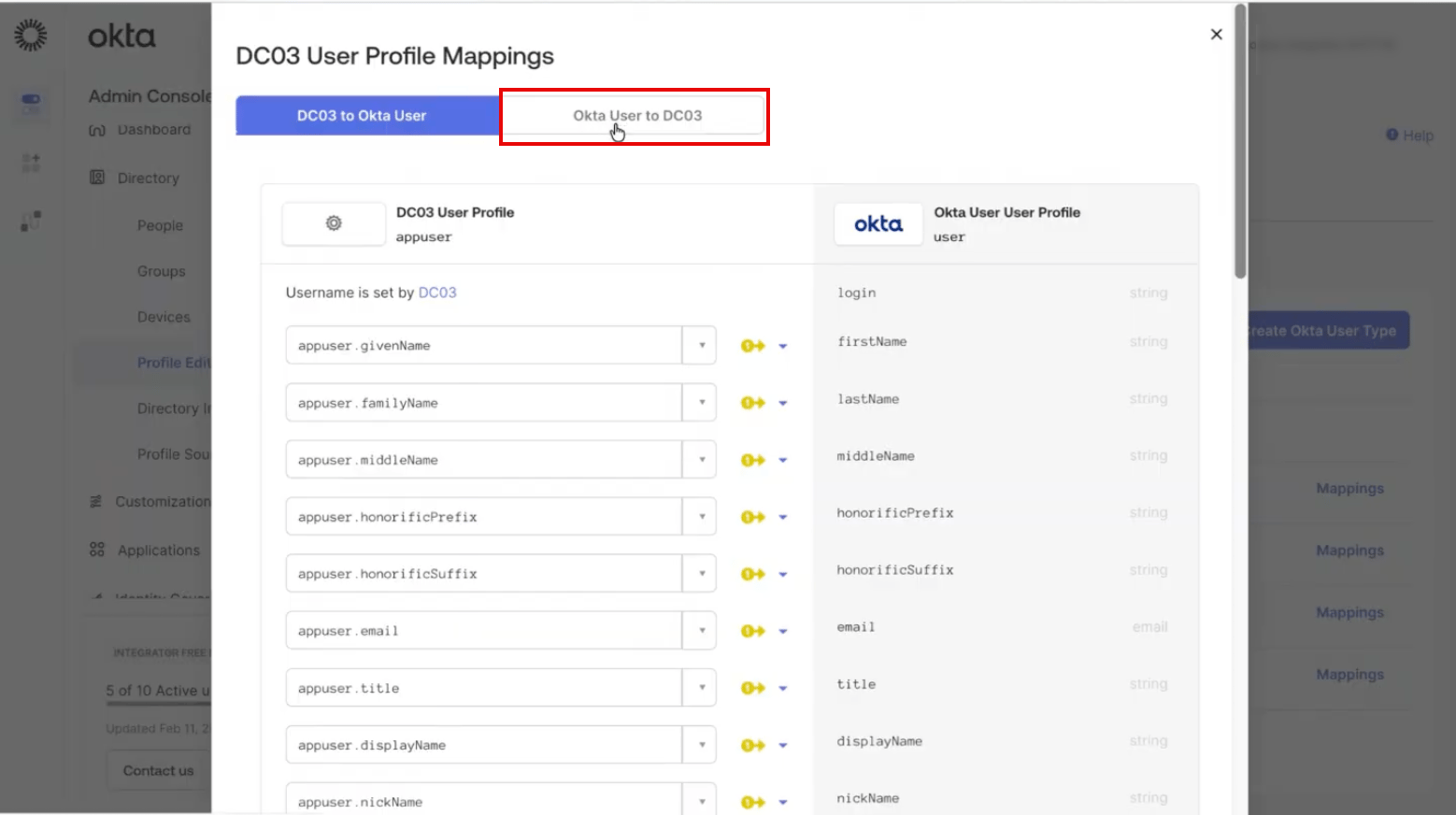Close the User Profile Mappings dialog
This screenshot has height=815, width=1456.
[x=1216, y=35]
